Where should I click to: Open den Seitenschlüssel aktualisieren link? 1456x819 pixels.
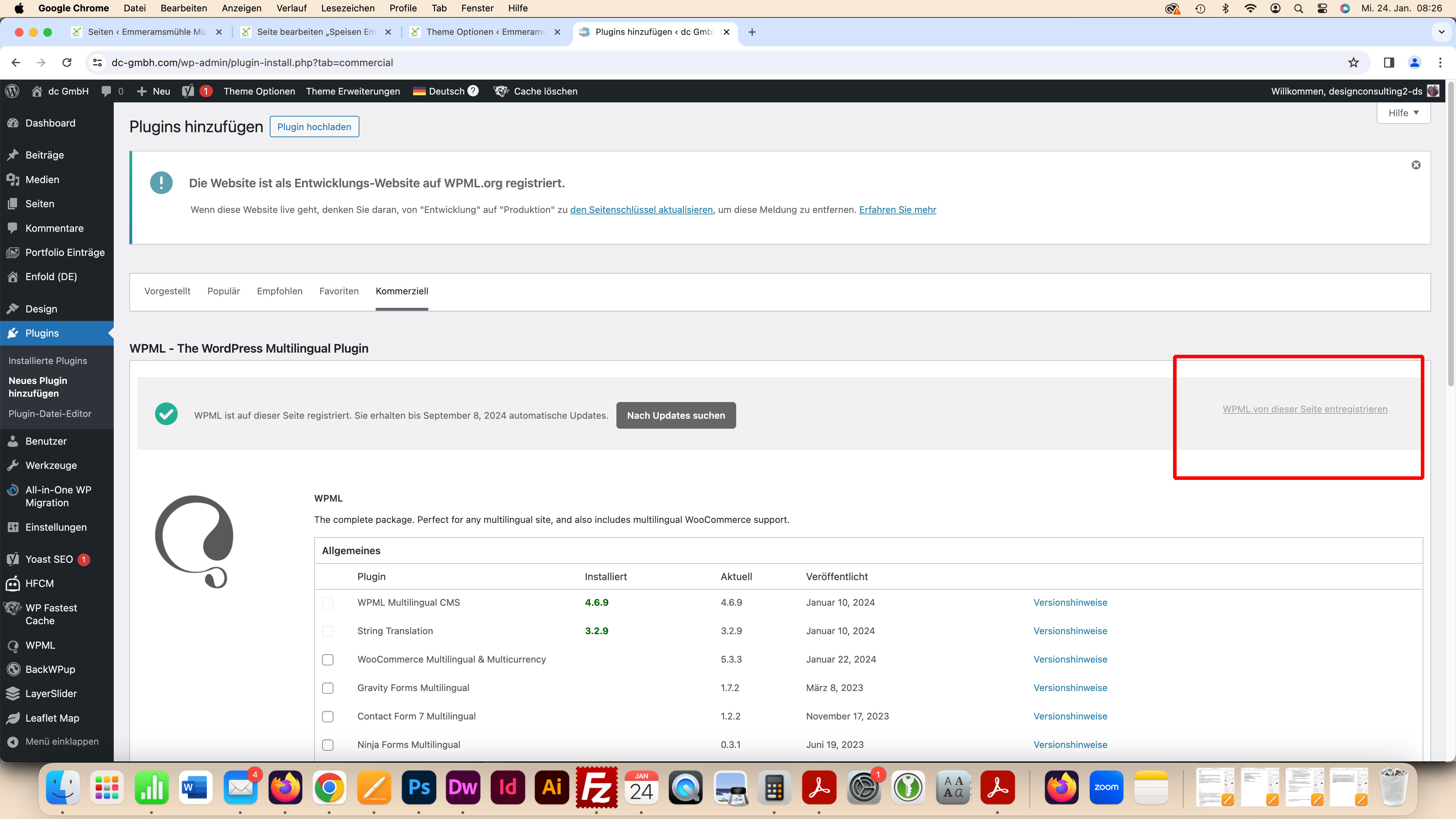(642, 210)
